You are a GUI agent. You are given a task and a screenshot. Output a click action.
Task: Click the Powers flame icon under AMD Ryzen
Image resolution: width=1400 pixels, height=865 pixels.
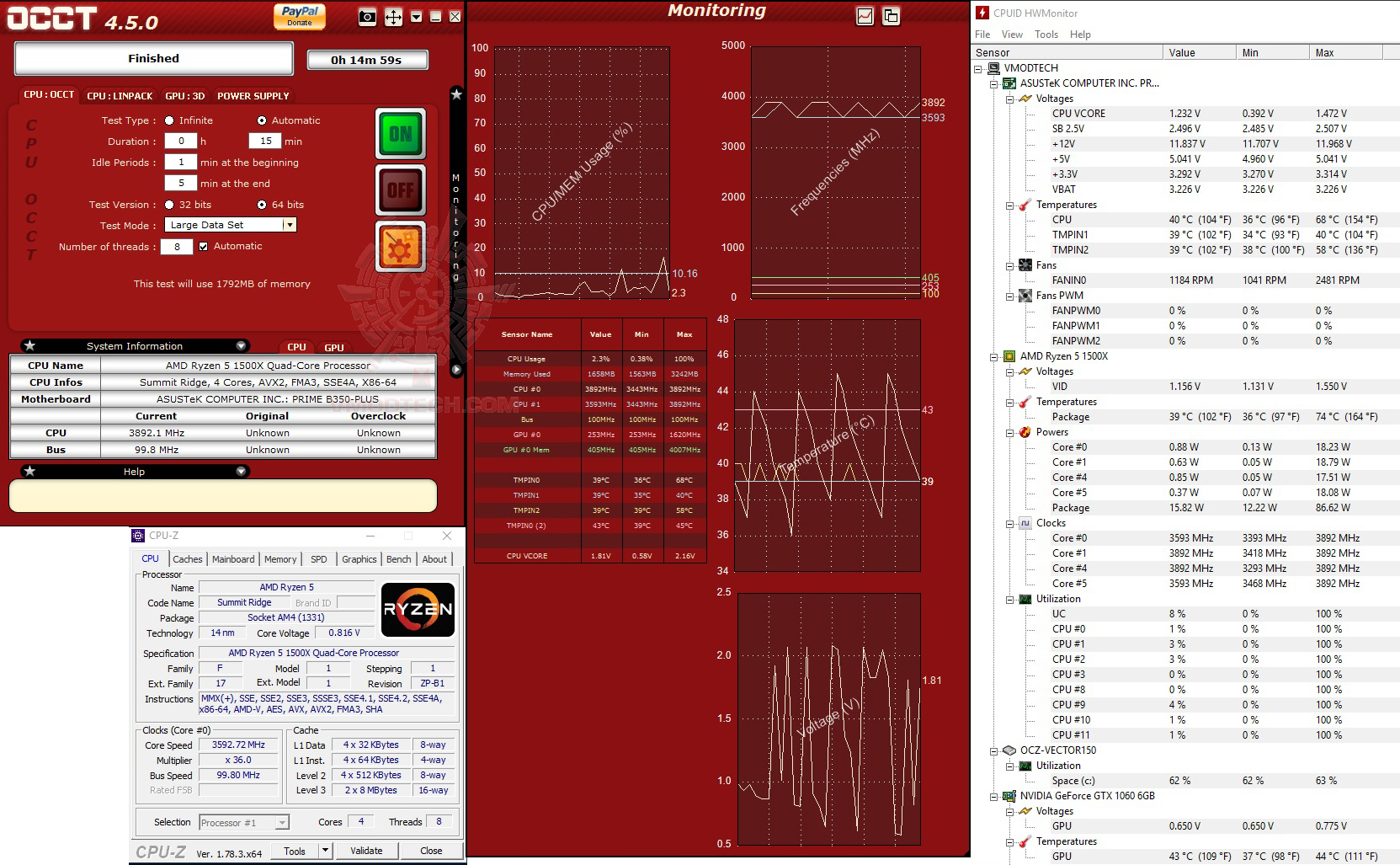pos(1025,432)
